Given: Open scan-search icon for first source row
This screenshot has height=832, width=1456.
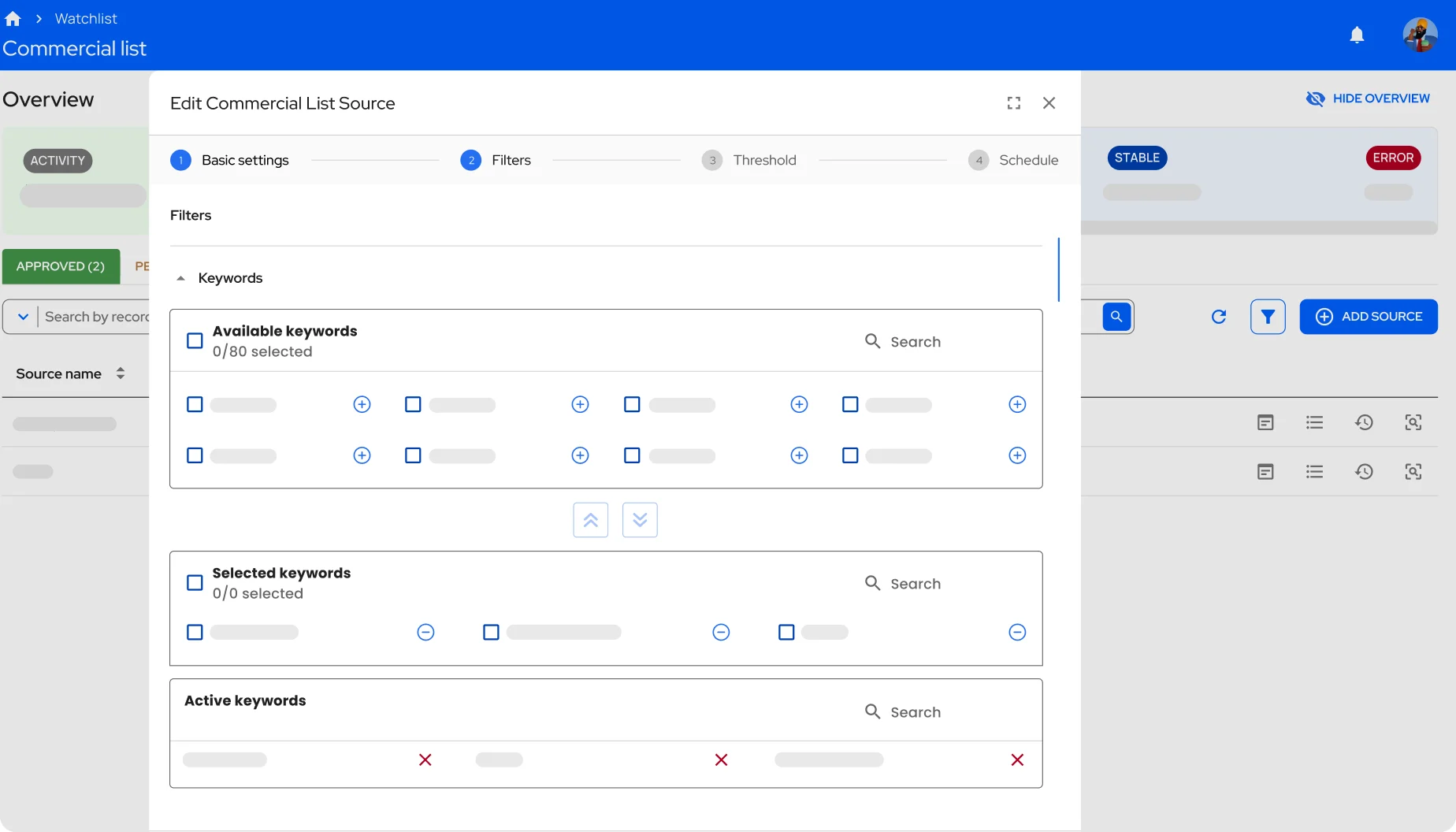Looking at the screenshot, I should tap(1413, 422).
